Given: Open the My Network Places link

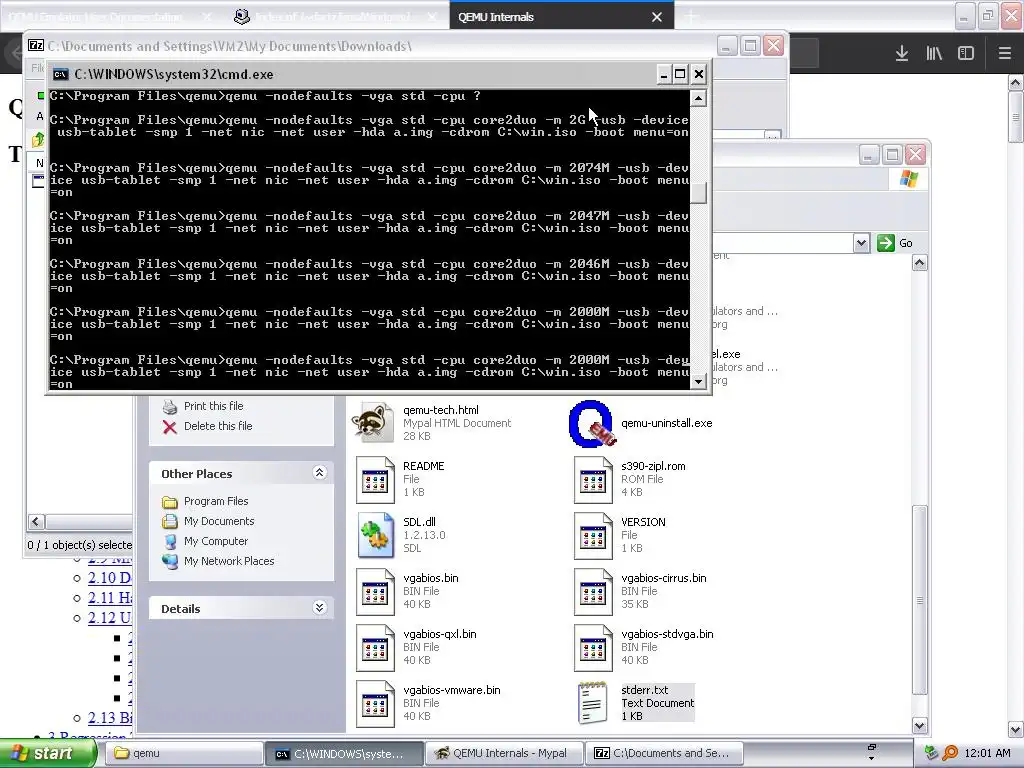Looking at the screenshot, I should [x=229, y=561].
